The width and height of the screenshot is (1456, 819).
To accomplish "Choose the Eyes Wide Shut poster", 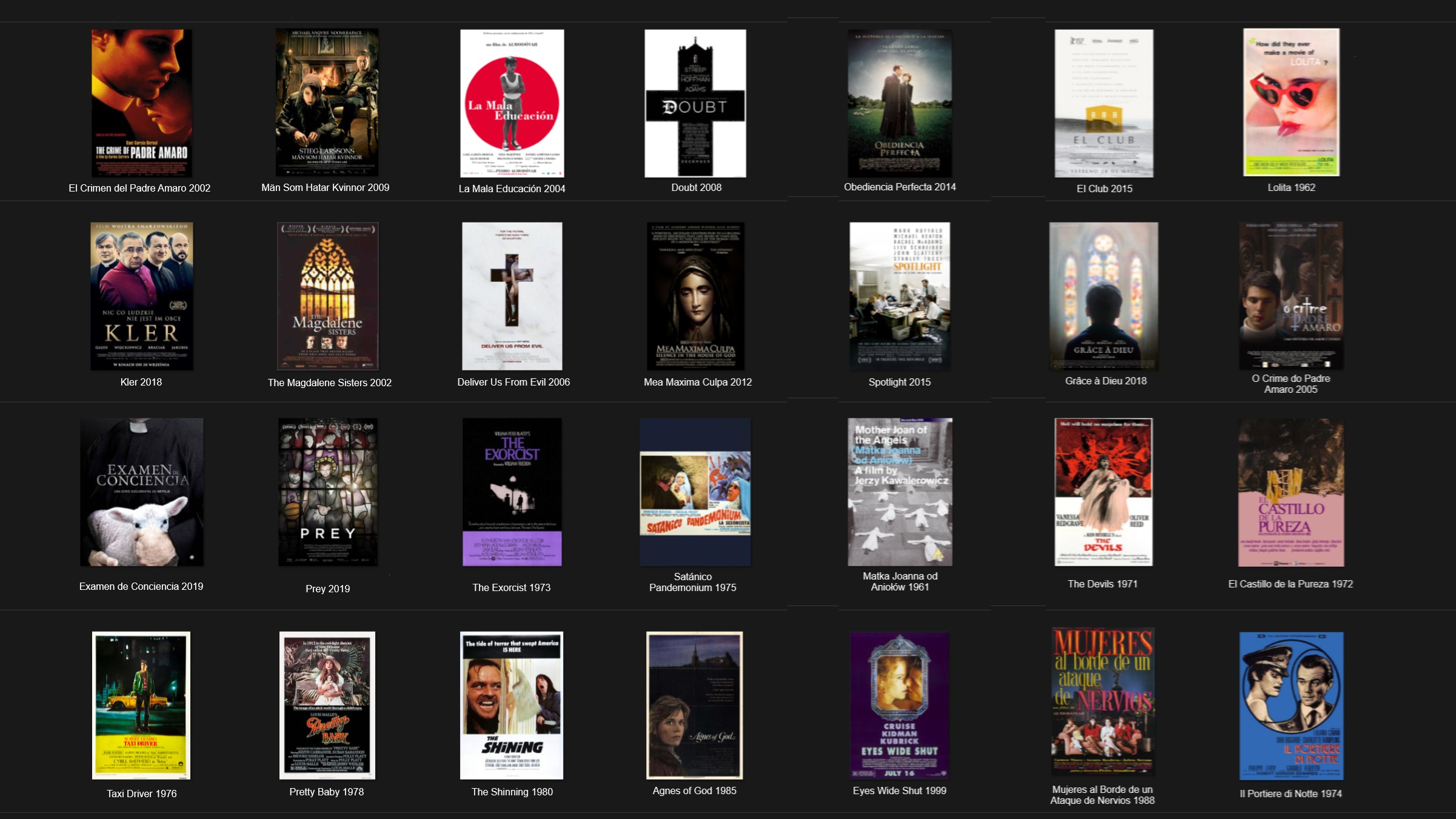I will (x=900, y=705).
